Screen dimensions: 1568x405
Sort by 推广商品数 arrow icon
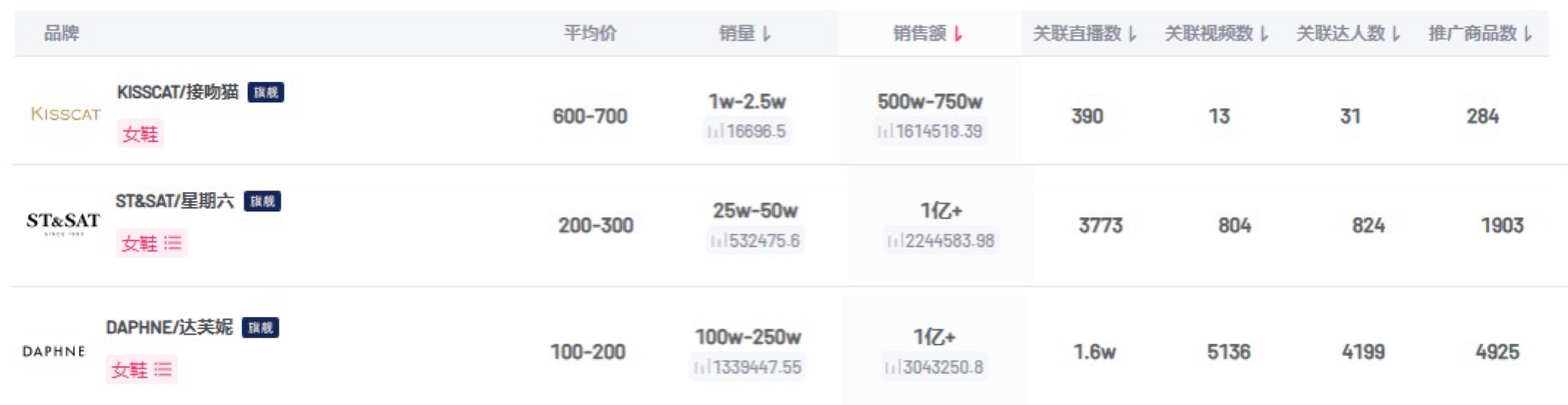tap(1528, 34)
